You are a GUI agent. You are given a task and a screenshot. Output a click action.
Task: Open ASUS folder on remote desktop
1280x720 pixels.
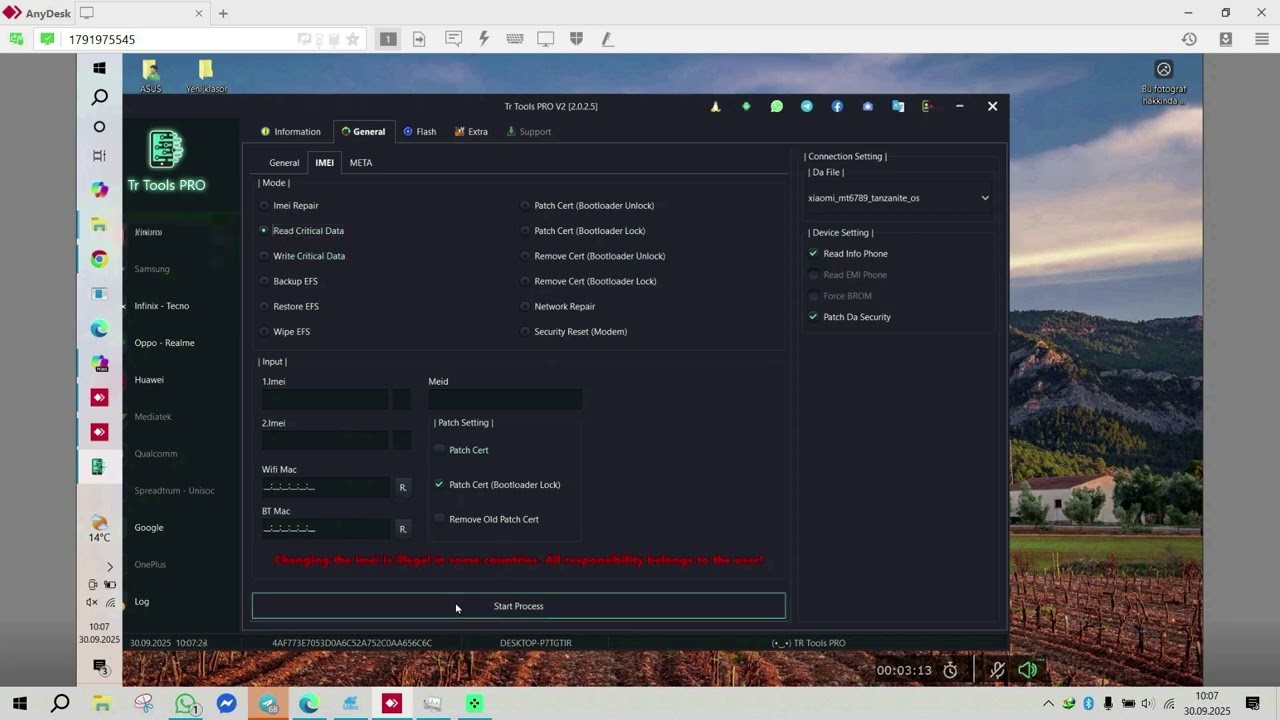coord(150,75)
